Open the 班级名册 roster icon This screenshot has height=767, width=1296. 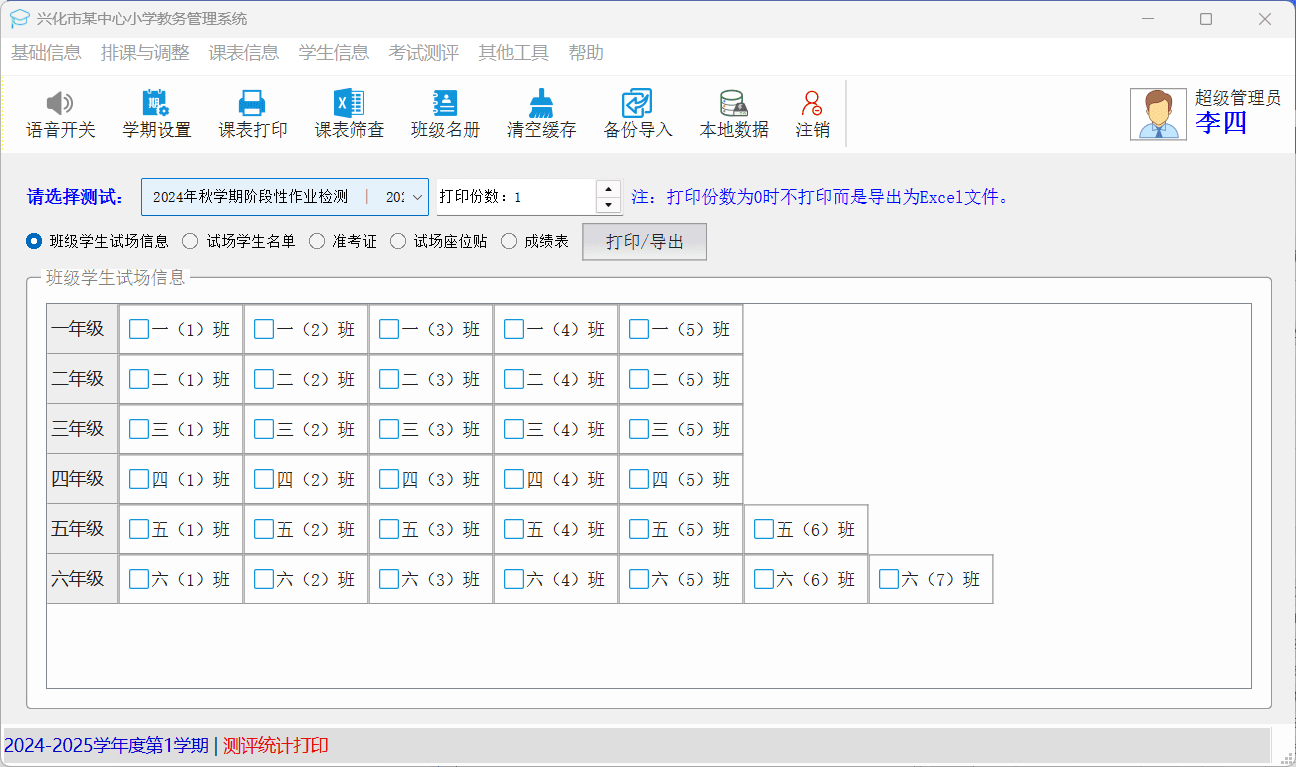tap(445, 104)
